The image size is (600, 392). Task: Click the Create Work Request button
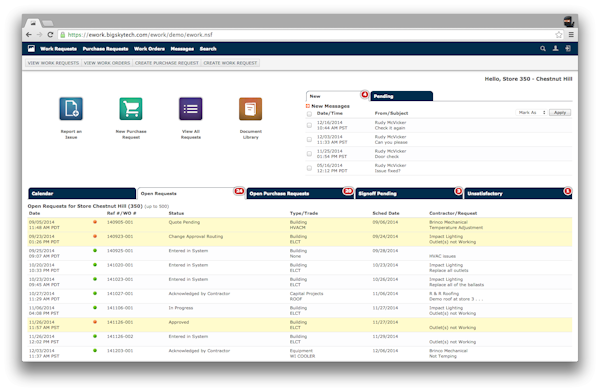tap(230, 63)
